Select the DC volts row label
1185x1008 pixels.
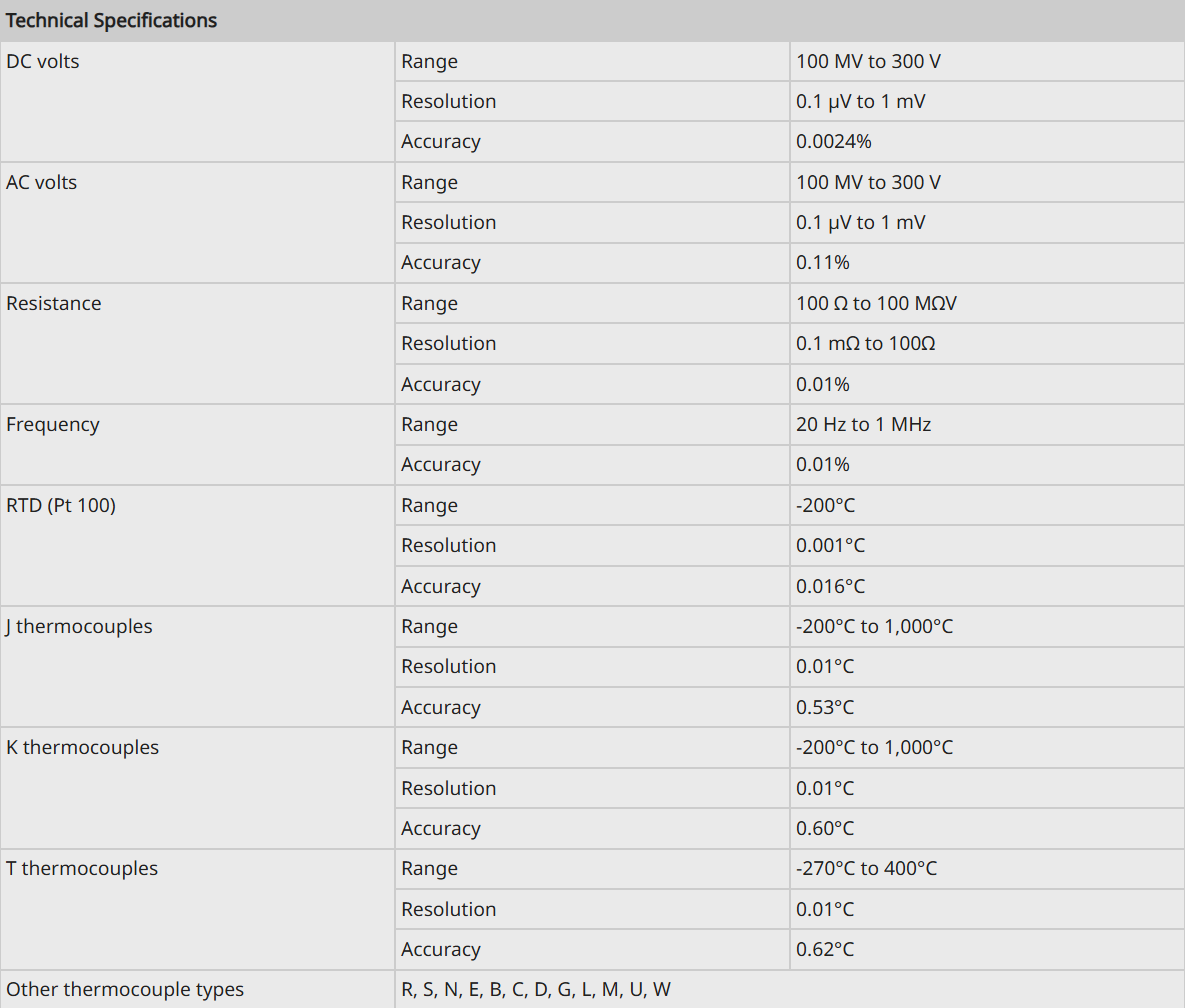point(42,61)
